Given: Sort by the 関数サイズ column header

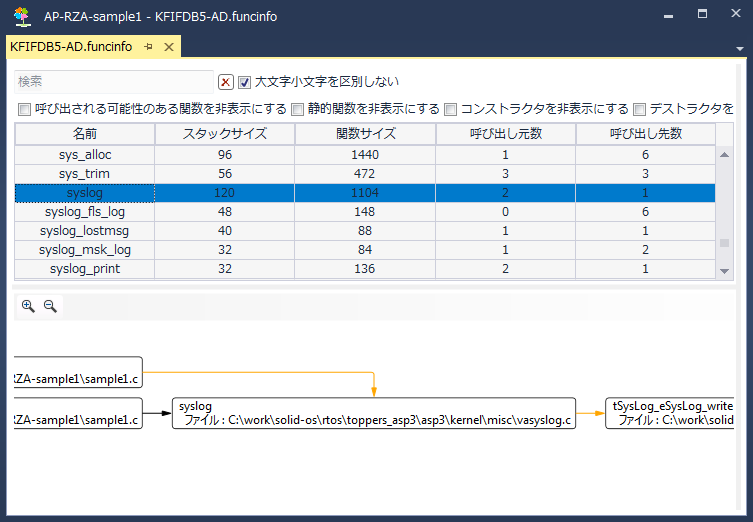Looking at the screenshot, I should coord(365,134).
